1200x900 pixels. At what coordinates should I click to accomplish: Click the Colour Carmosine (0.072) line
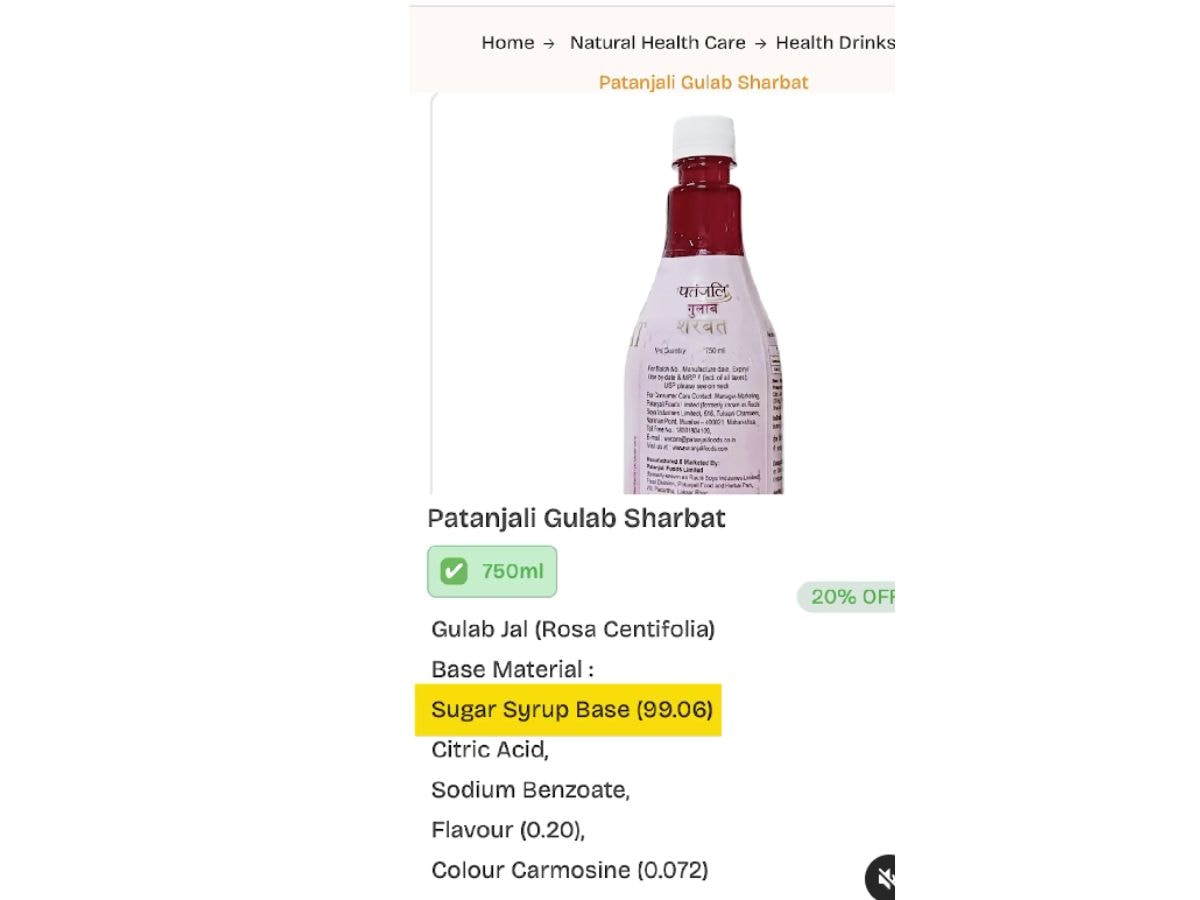coord(570,870)
